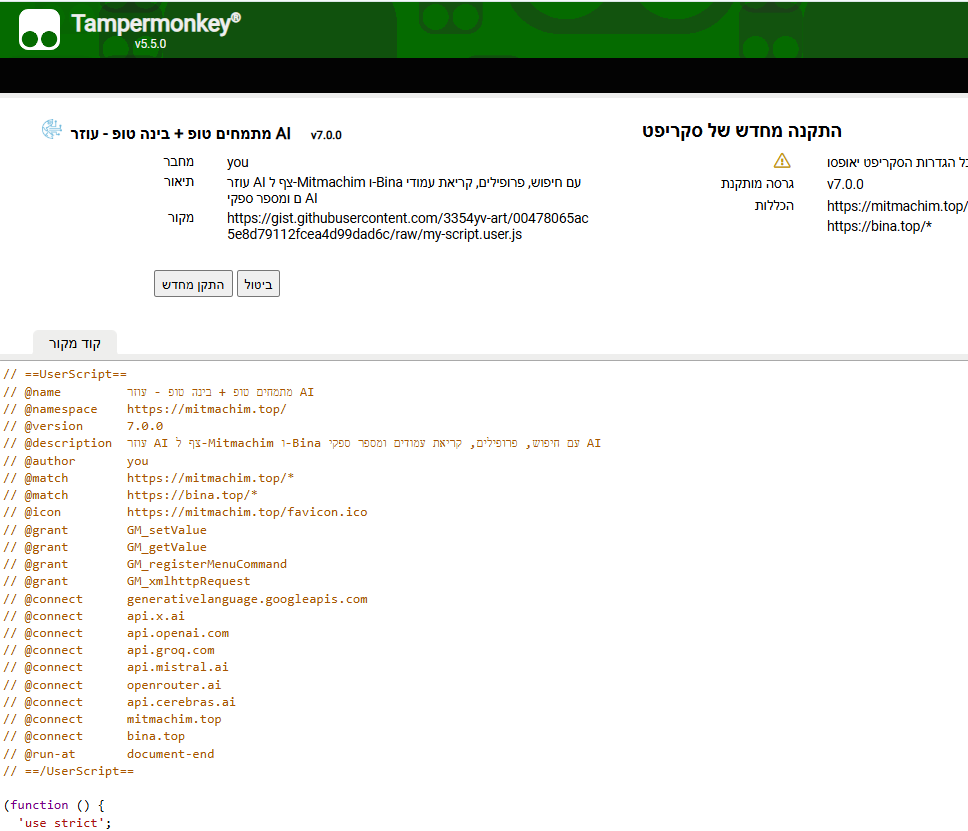
Task: Click the @connect mitmachim.top code line
Action: (112, 719)
